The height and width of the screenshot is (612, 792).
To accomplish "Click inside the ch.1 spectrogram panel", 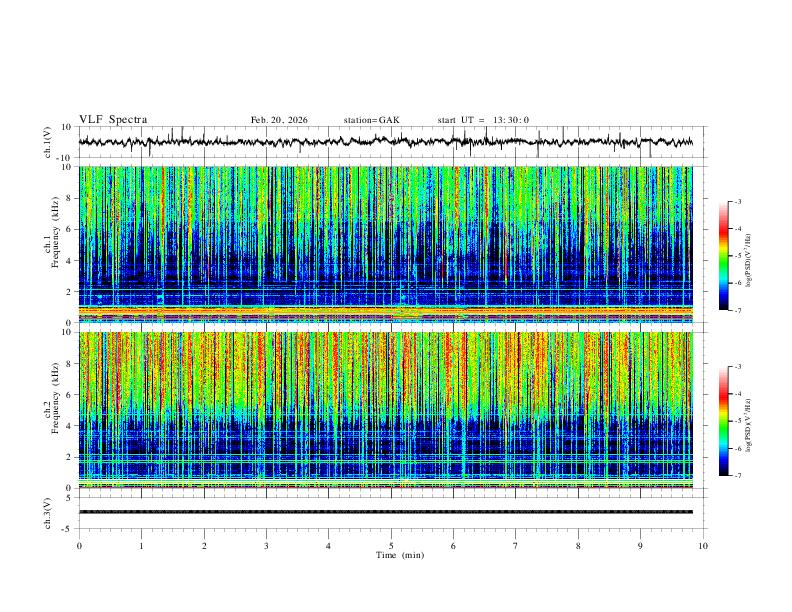I will tap(386, 244).
